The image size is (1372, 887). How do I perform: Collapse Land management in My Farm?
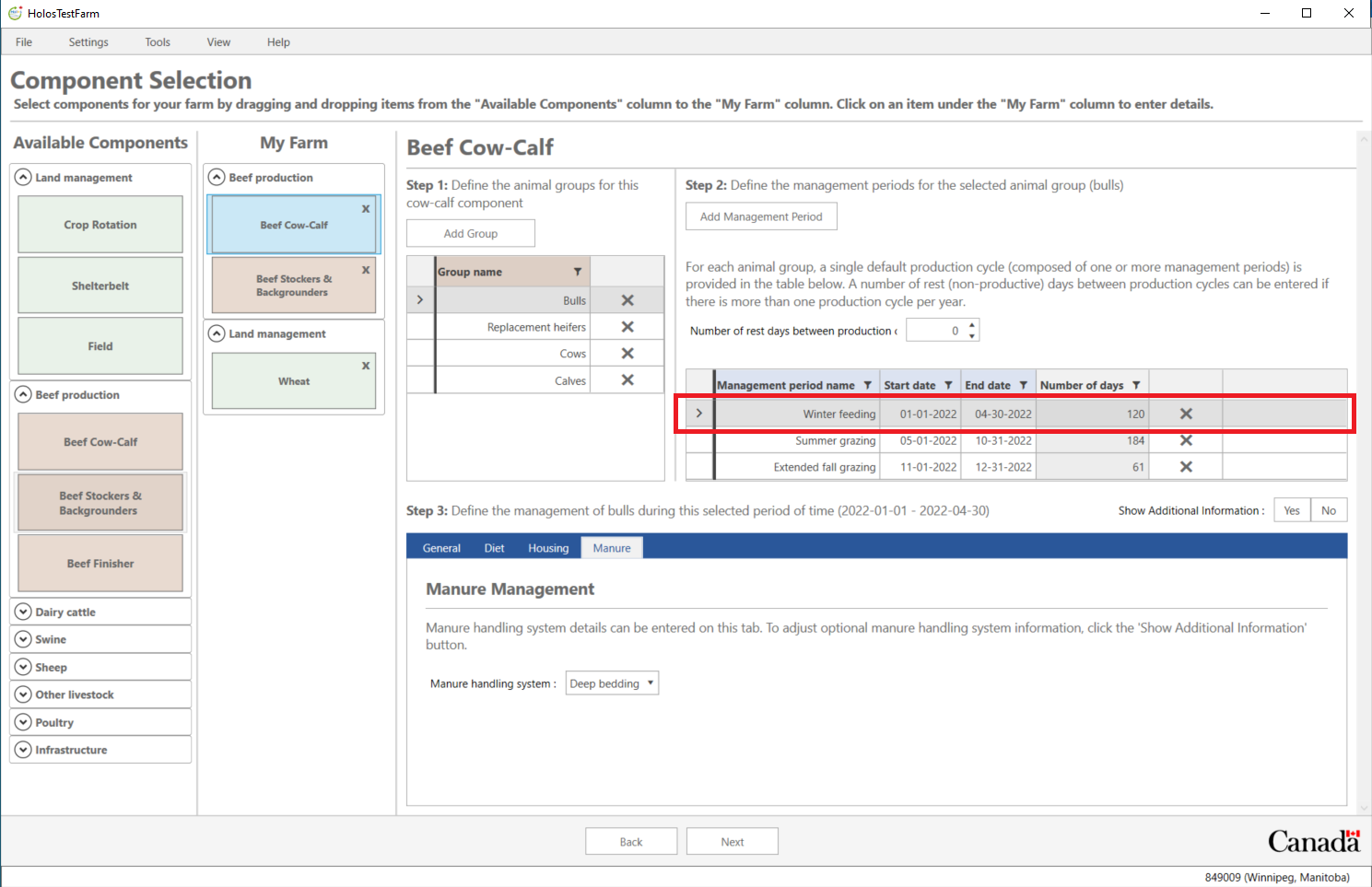point(217,333)
